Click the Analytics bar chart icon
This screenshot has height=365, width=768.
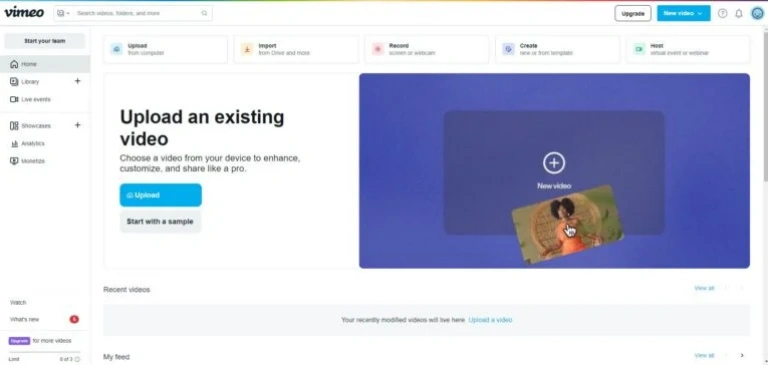pyautogui.click(x=14, y=144)
